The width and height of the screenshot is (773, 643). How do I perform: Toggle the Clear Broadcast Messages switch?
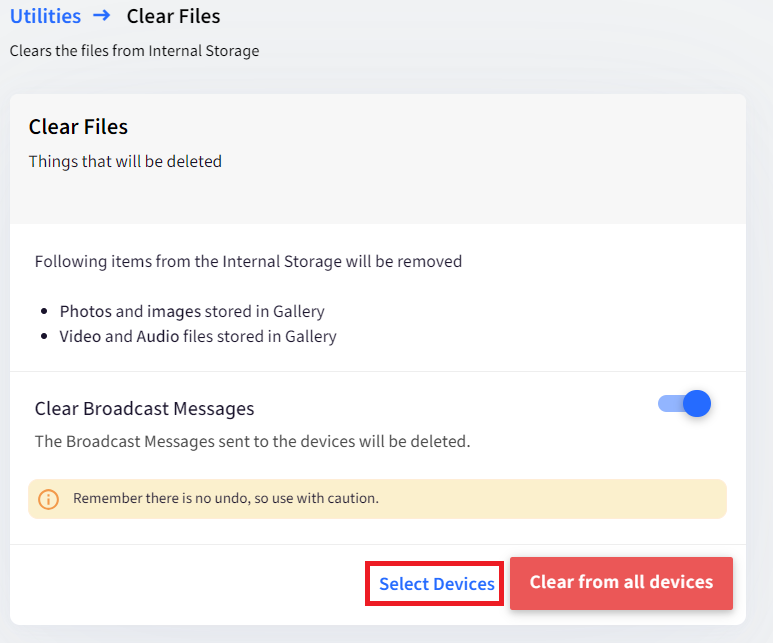(684, 404)
